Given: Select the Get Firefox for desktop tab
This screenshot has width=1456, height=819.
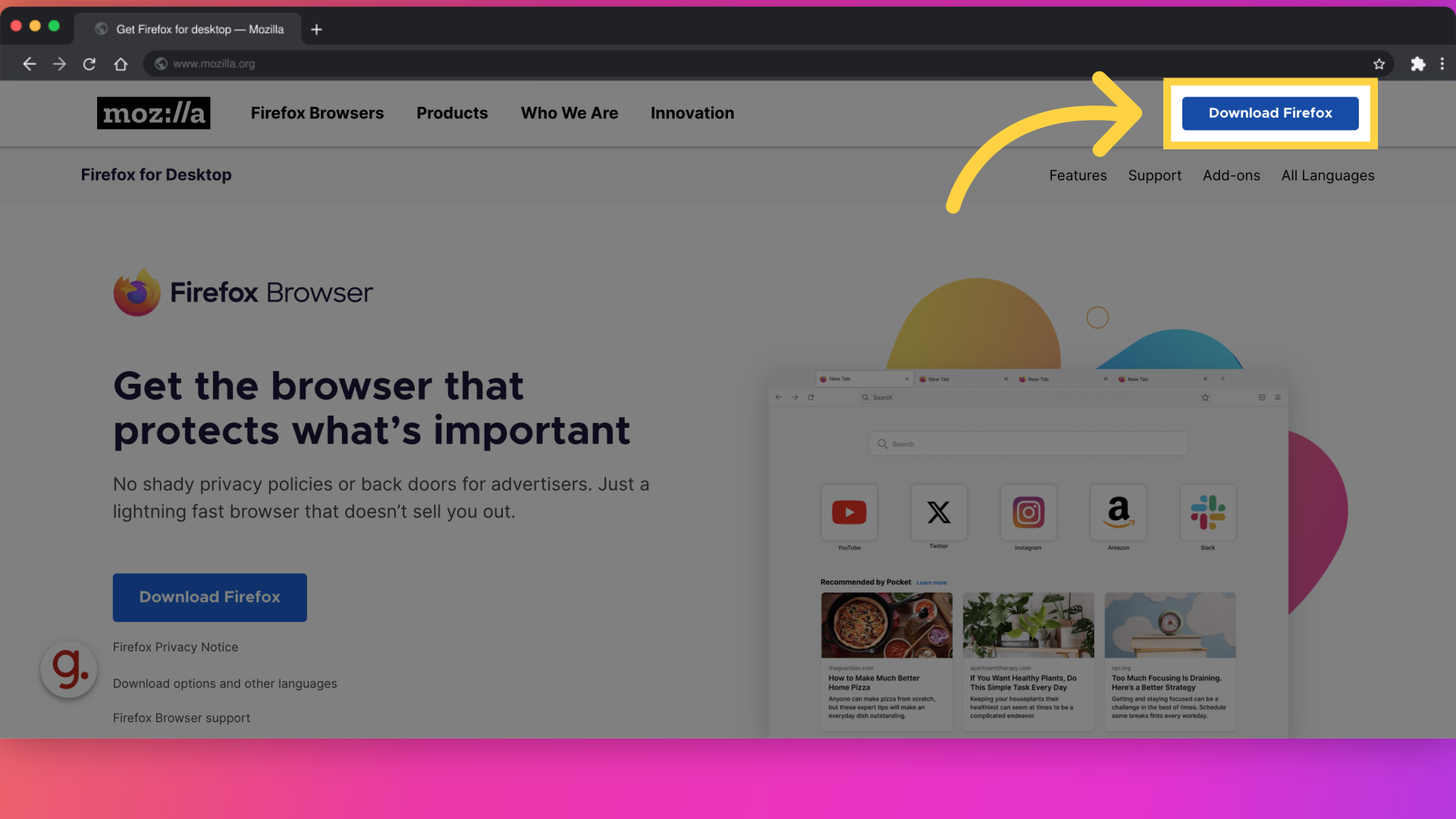Looking at the screenshot, I should [188, 29].
